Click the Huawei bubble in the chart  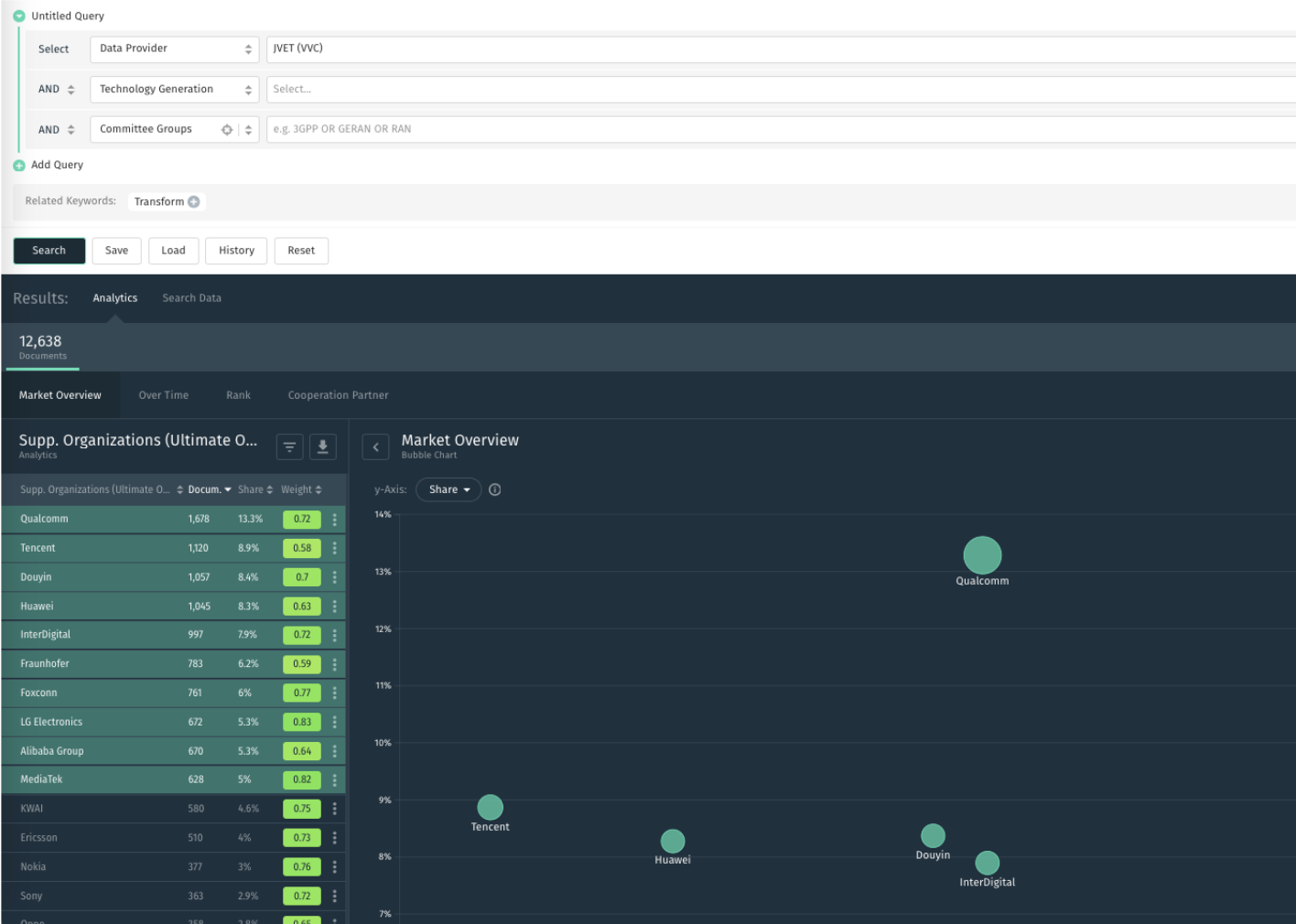(x=673, y=842)
